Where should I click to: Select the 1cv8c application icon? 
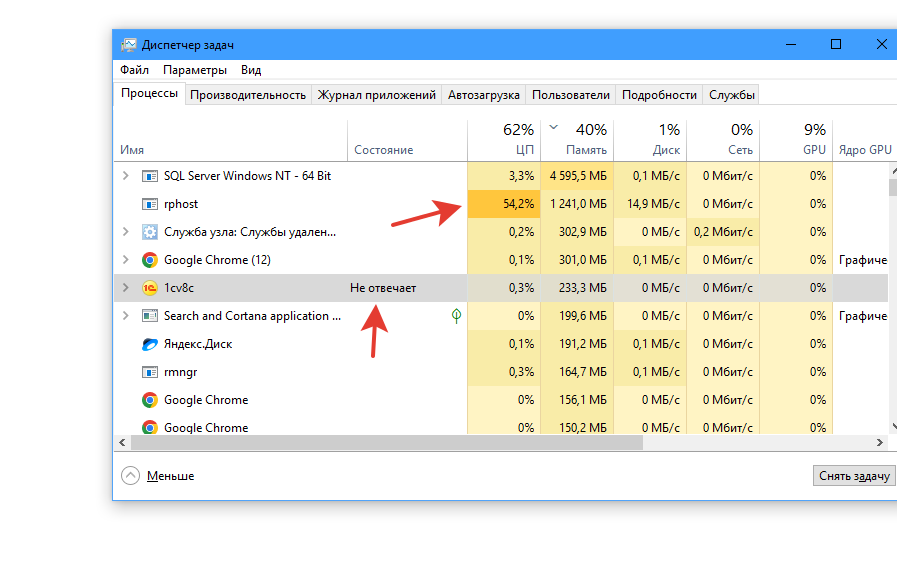click(x=150, y=288)
